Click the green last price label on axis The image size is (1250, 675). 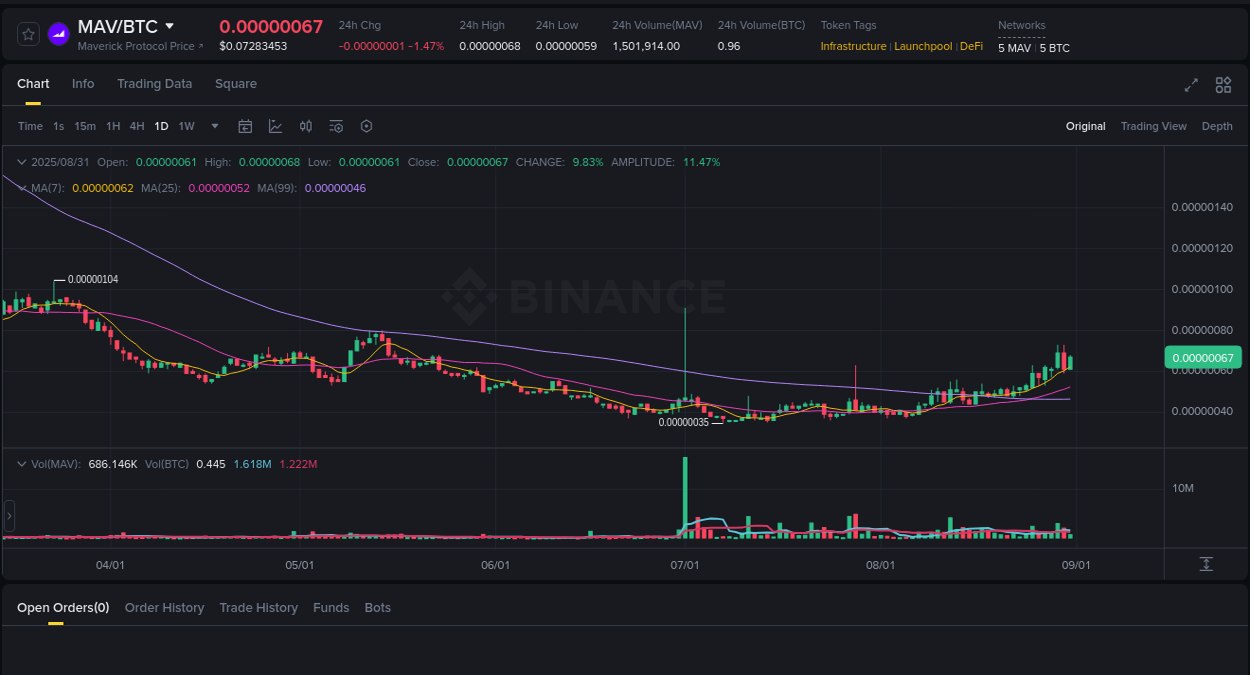[x=1202, y=357]
